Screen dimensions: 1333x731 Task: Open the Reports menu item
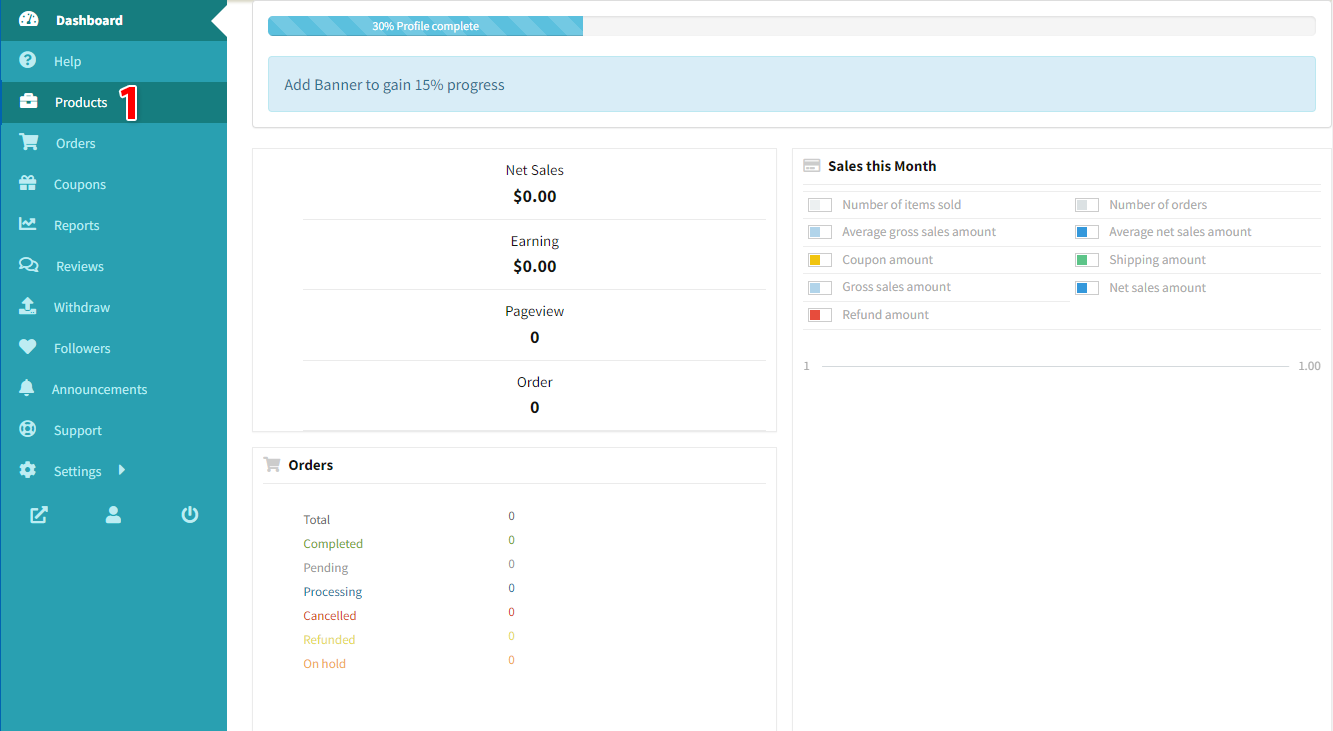pyautogui.click(x=76, y=225)
